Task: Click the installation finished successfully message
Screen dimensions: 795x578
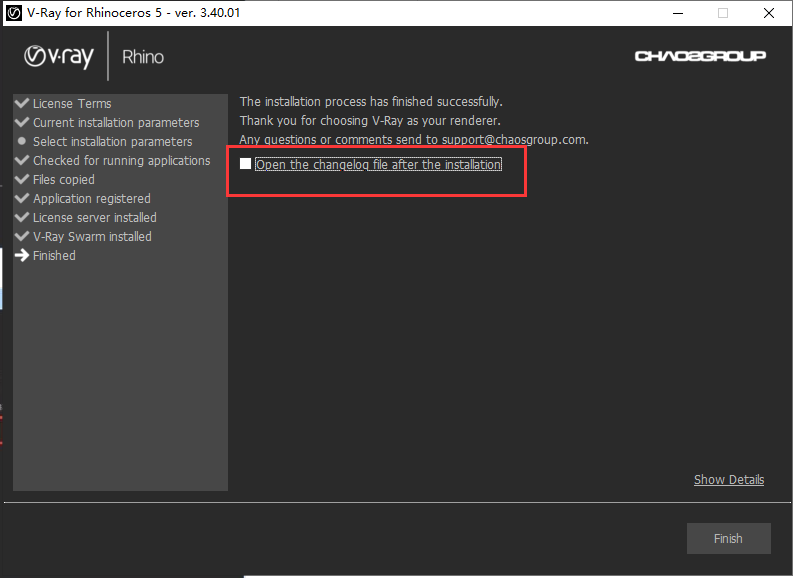Action: coord(371,102)
